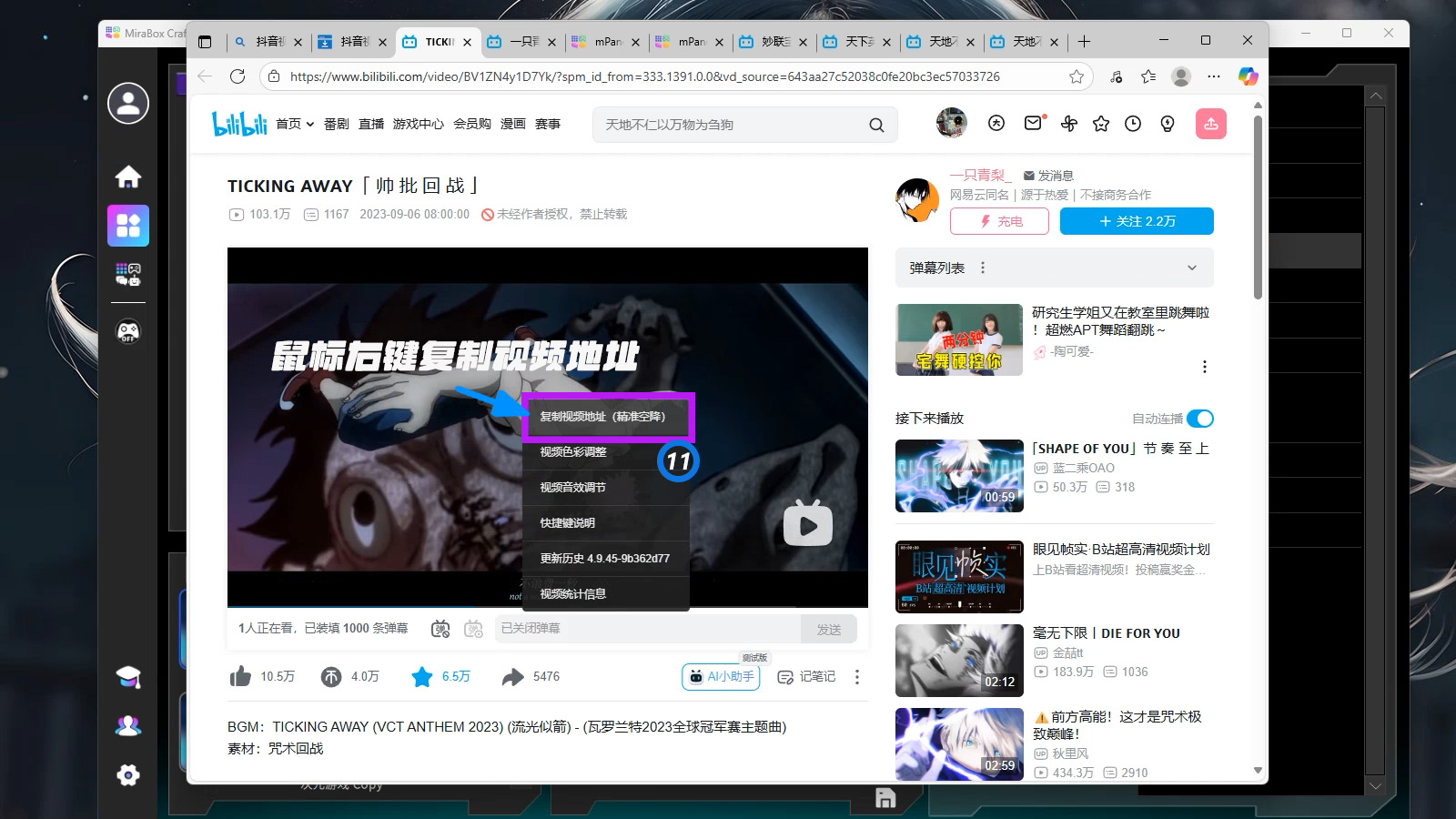
Task: Toggle danmaku display icon below player
Action: click(440, 629)
